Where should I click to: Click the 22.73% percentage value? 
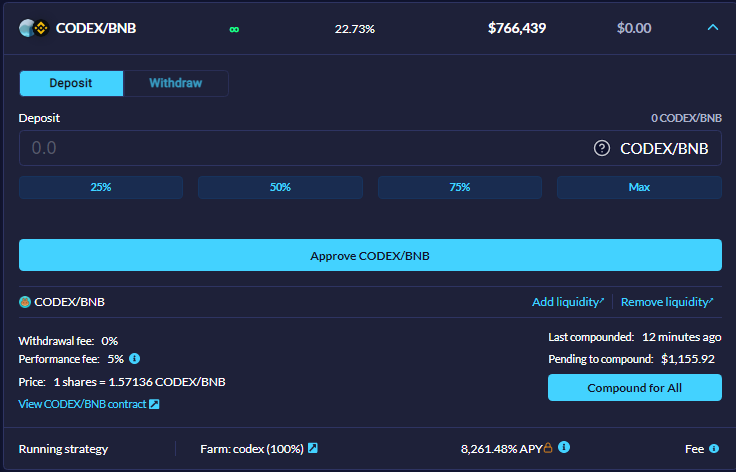pos(355,29)
